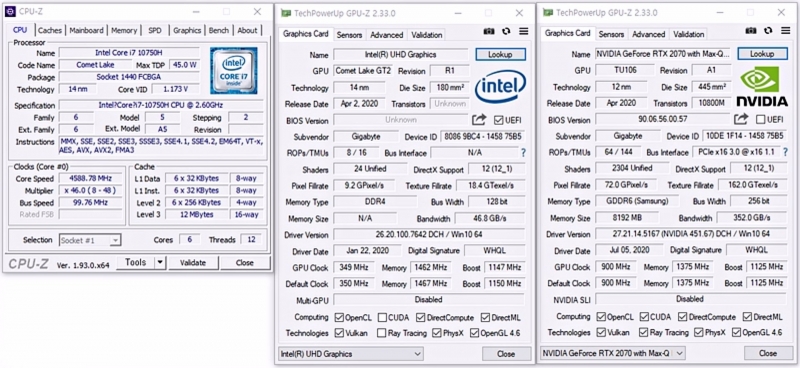Click Close button at bottom of NVIDIA GPU-Z
Screen dimensions: 800x368
pos(768,353)
